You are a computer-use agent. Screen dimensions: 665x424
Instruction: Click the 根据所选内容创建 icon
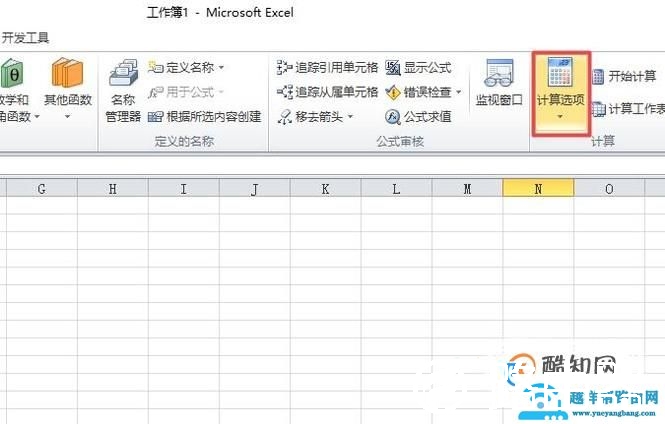[155, 117]
